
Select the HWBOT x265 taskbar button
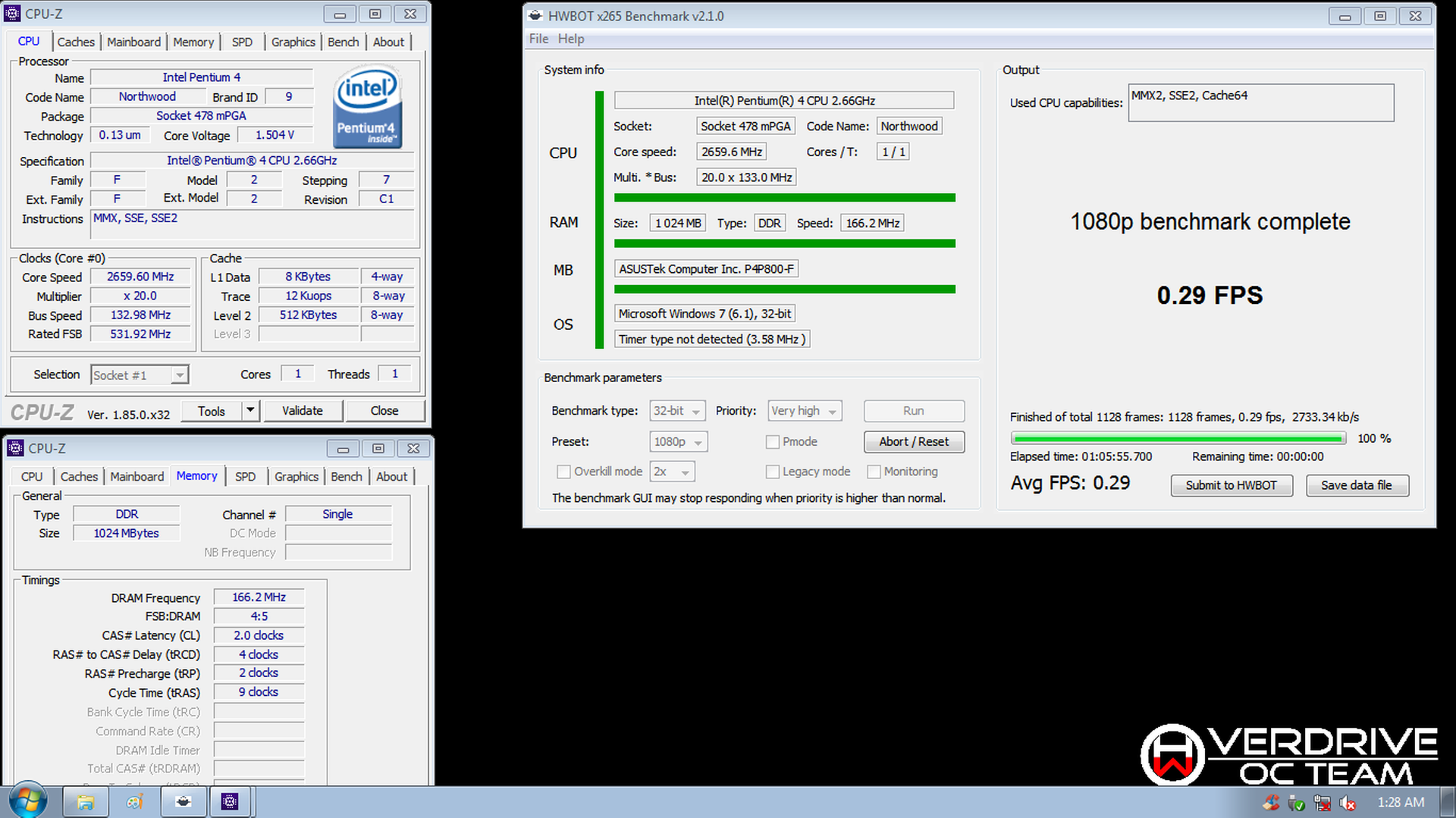pos(183,801)
